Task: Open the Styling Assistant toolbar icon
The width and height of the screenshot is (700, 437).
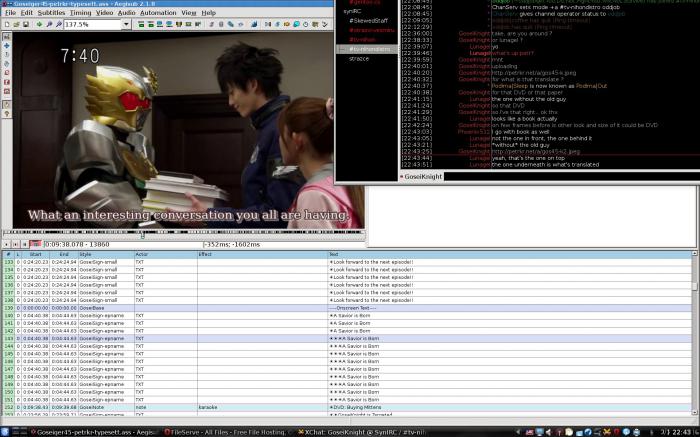Action: (277, 24)
